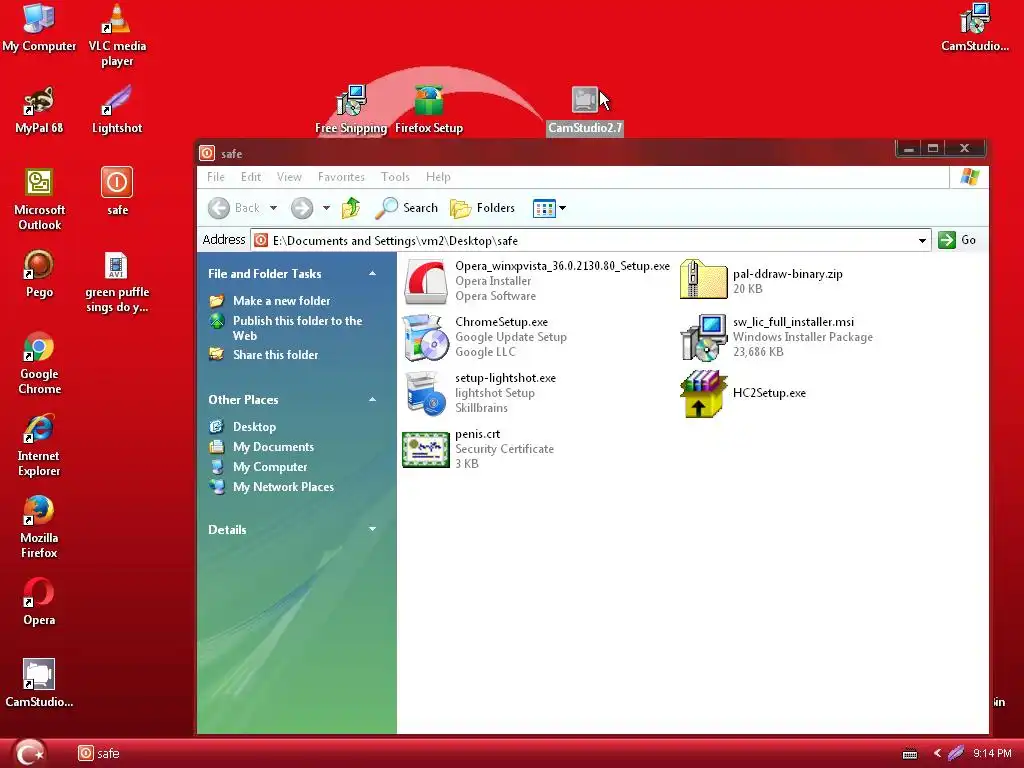
Task: Select the ChromeSetup.exe file icon
Action: coord(425,338)
